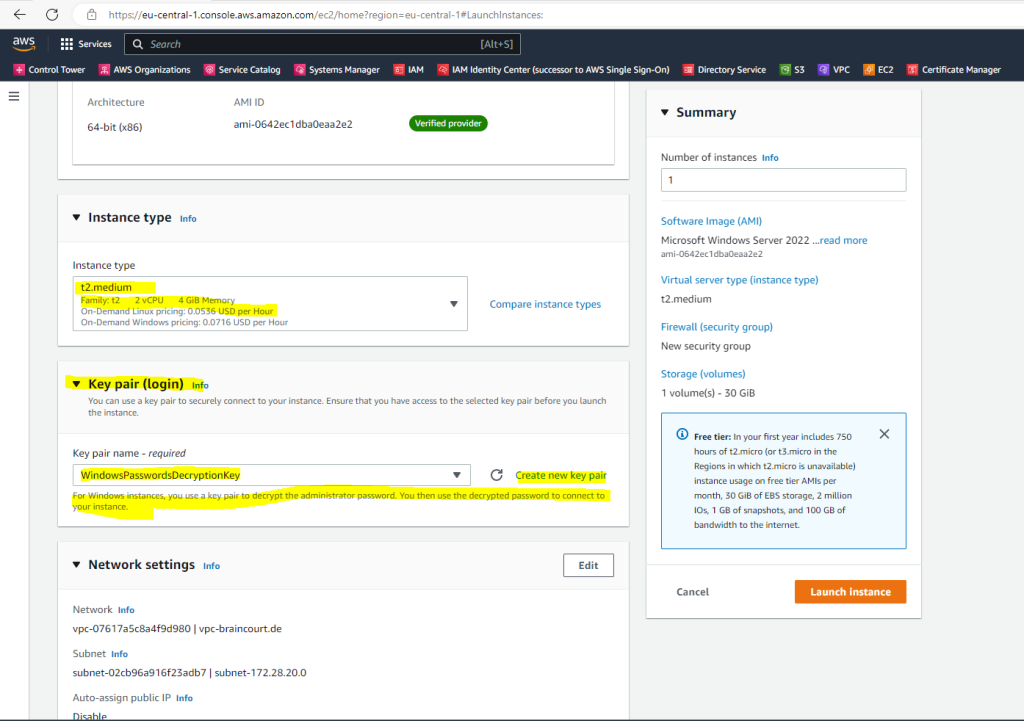Click AMI ID ami-0642ec1dba0eaa2e2 text

point(293,124)
